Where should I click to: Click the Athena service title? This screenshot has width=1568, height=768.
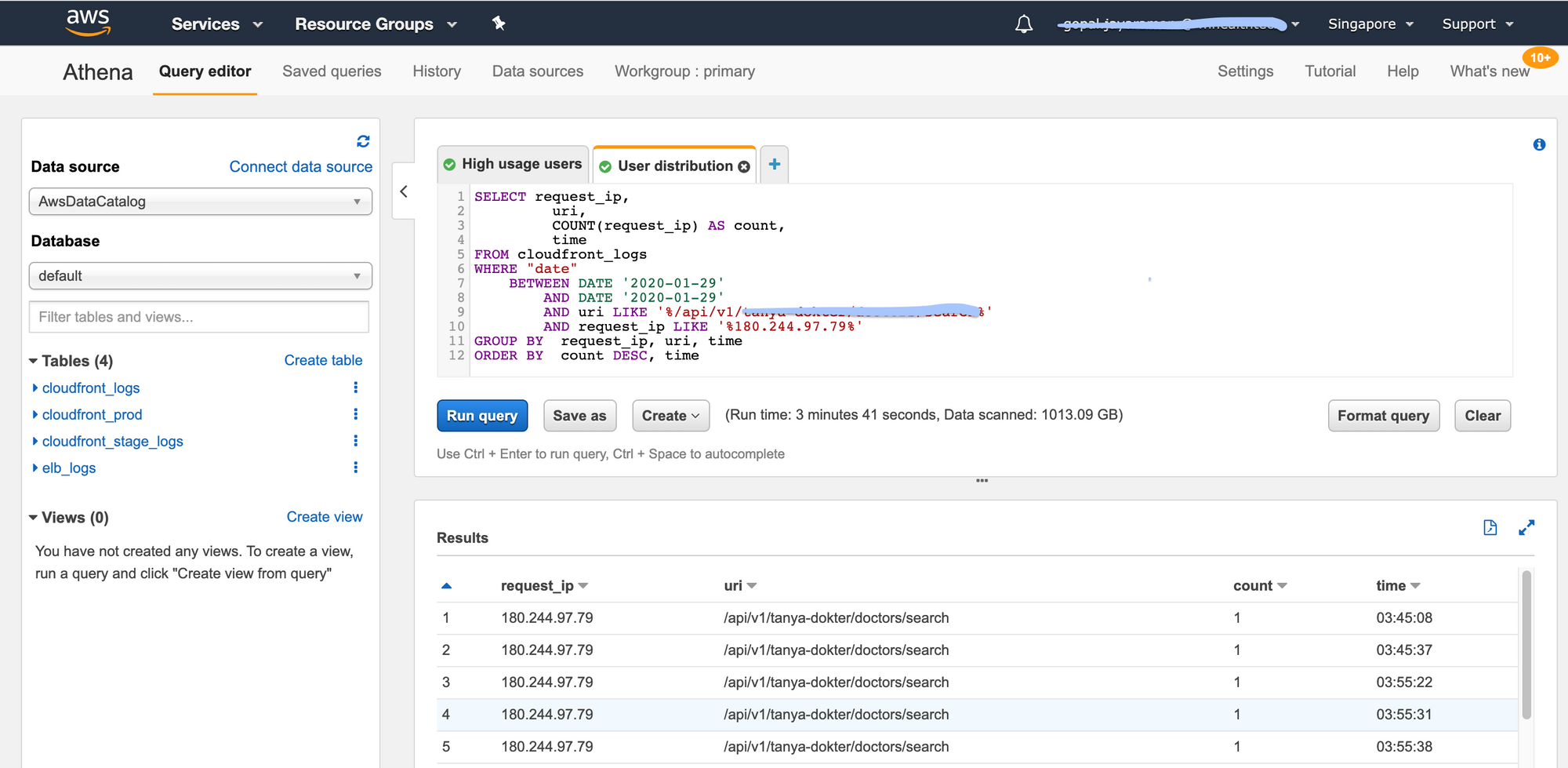pos(98,72)
